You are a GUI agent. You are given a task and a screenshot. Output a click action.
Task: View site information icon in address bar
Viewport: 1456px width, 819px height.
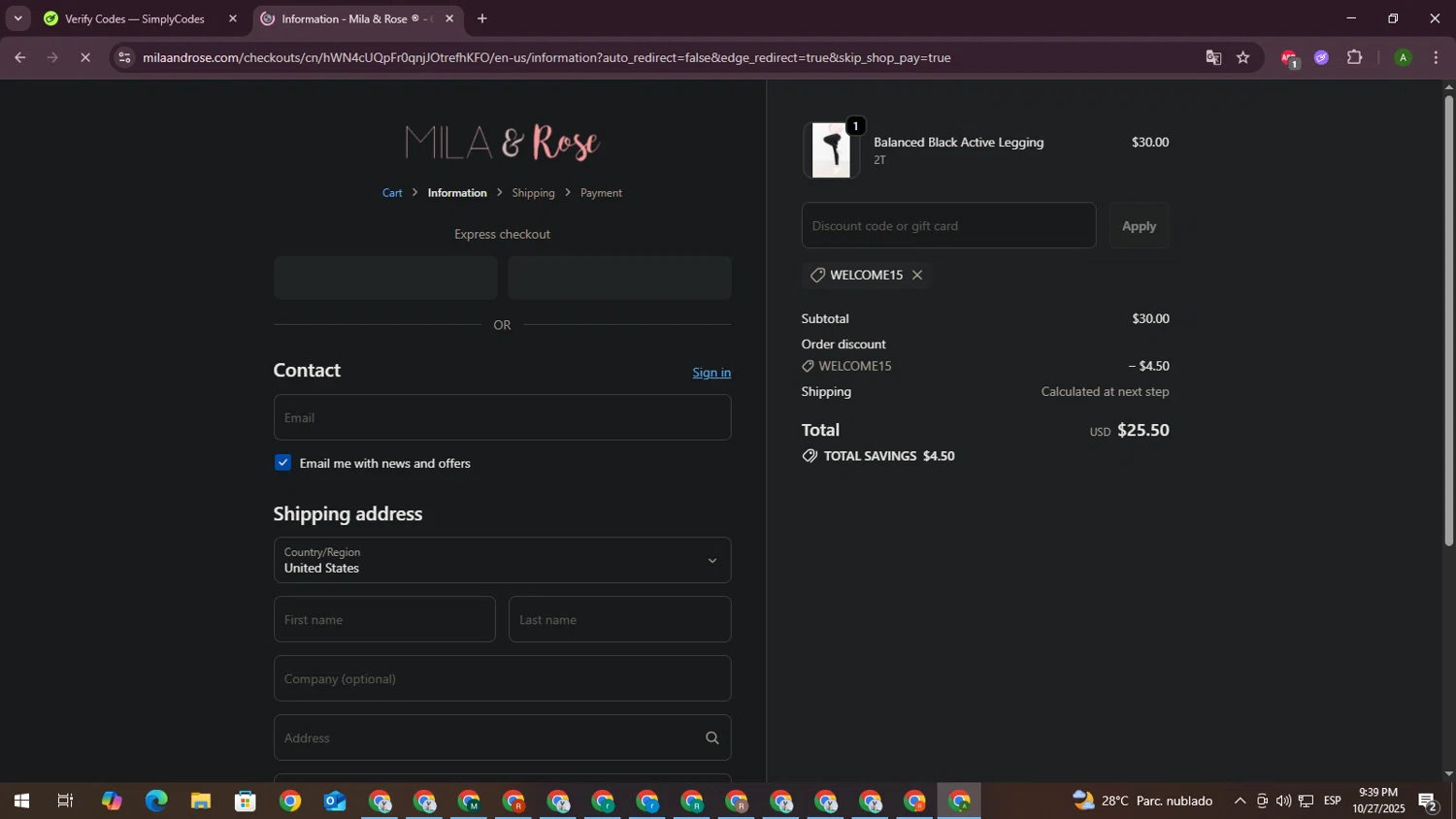[x=124, y=57]
